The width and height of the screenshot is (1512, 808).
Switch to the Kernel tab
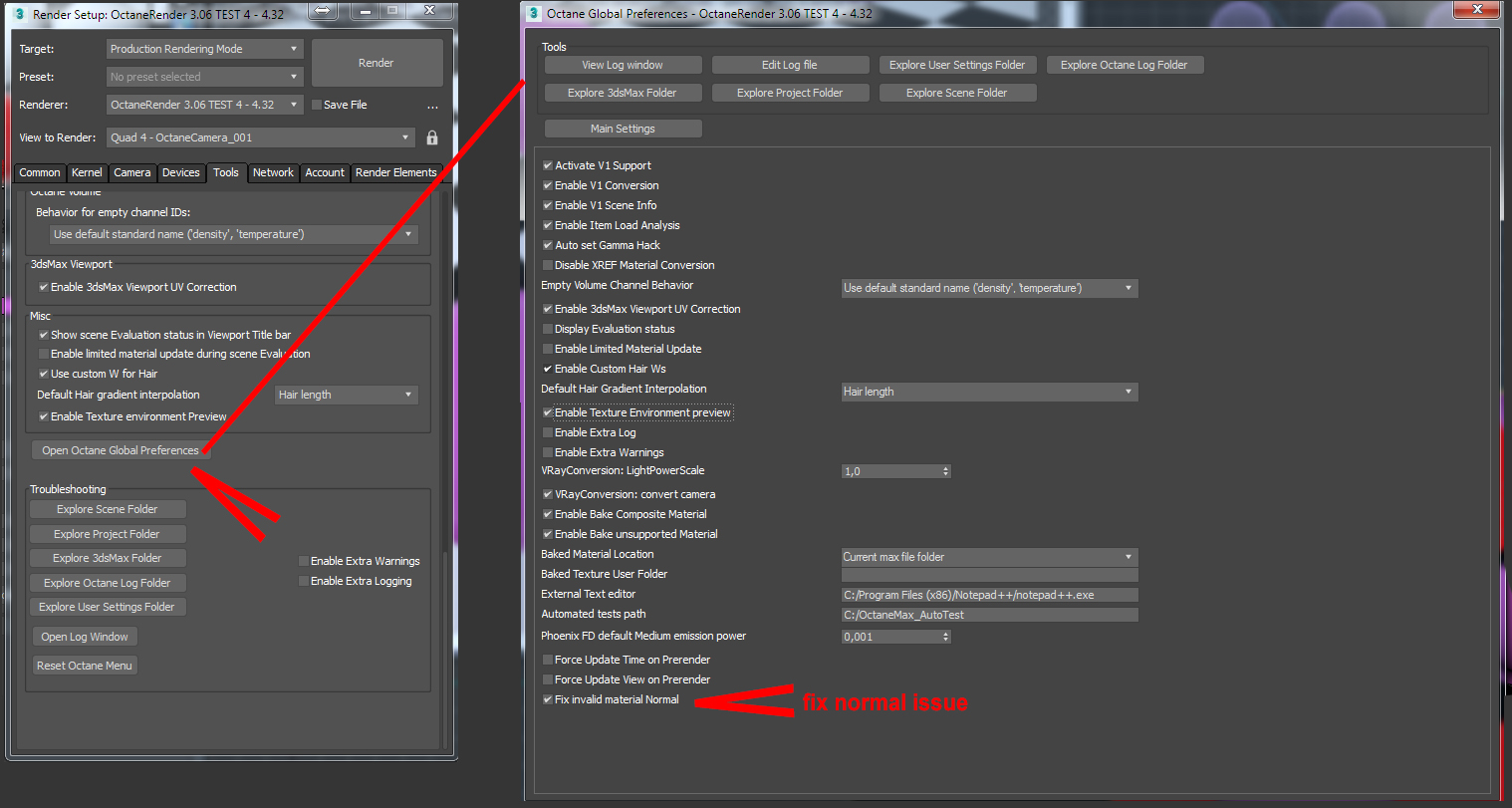point(87,172)
